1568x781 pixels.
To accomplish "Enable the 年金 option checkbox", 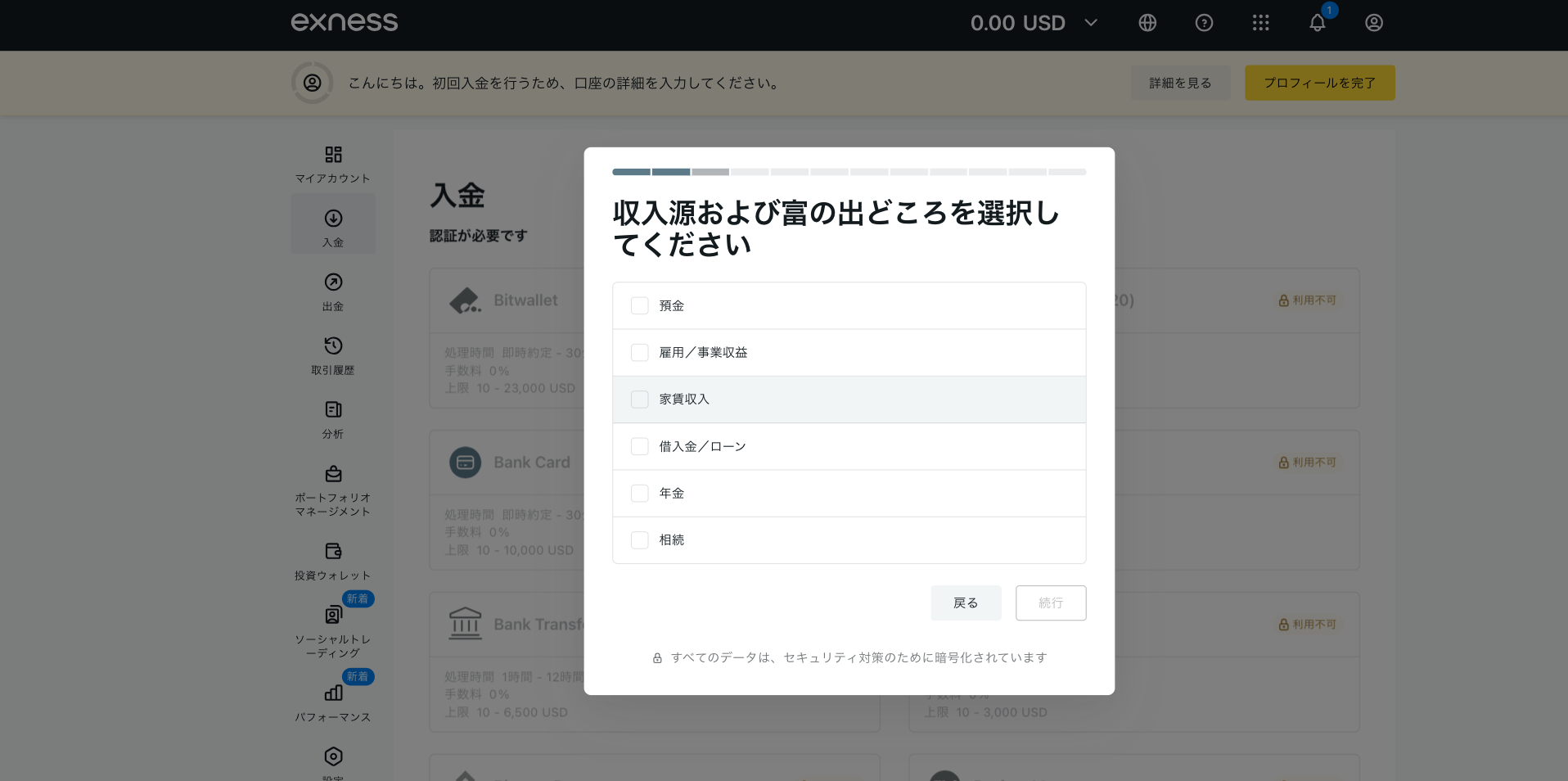I will [640, 494].
